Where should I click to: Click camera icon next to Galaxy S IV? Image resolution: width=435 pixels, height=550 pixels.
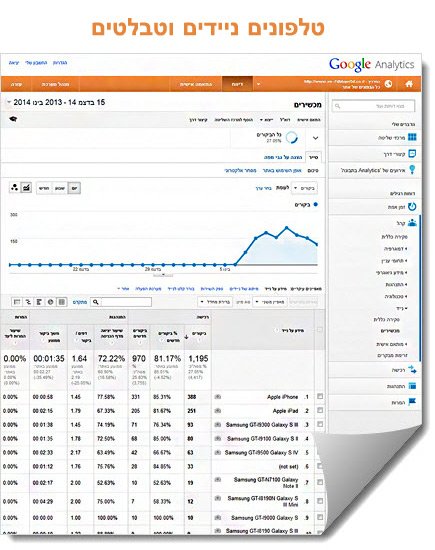coord(218,452)
